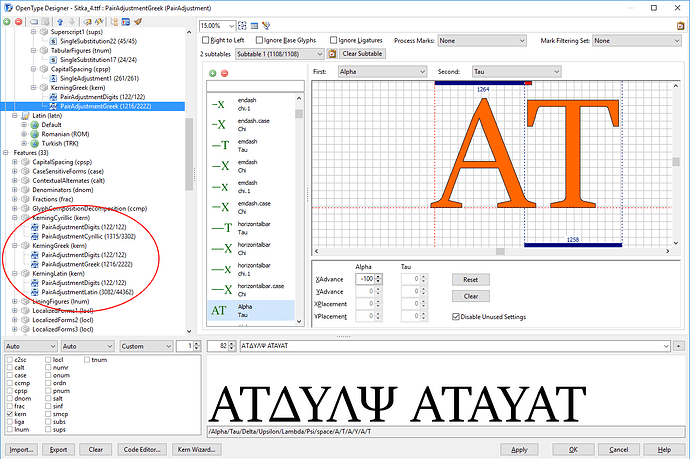Image resolution: width=690 pixels, height=459 pixels.
Task: Click the red remove pair icon
Action: [223, 73]
